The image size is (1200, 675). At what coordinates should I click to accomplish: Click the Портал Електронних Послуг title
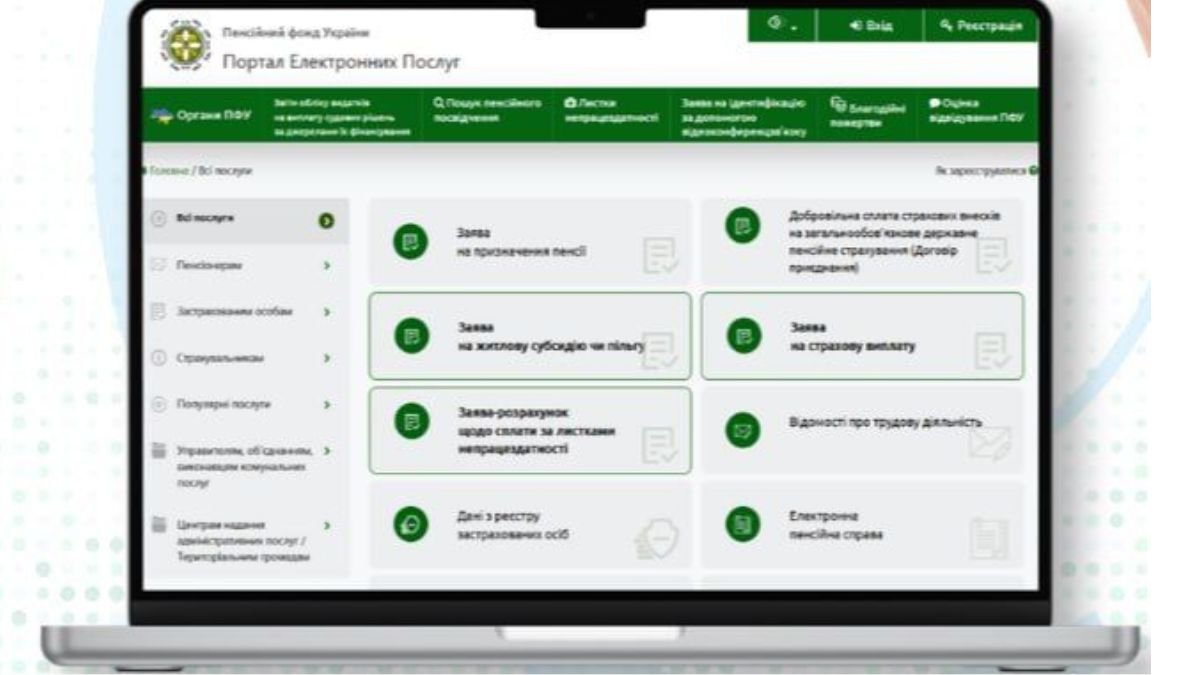pos(341,62)
